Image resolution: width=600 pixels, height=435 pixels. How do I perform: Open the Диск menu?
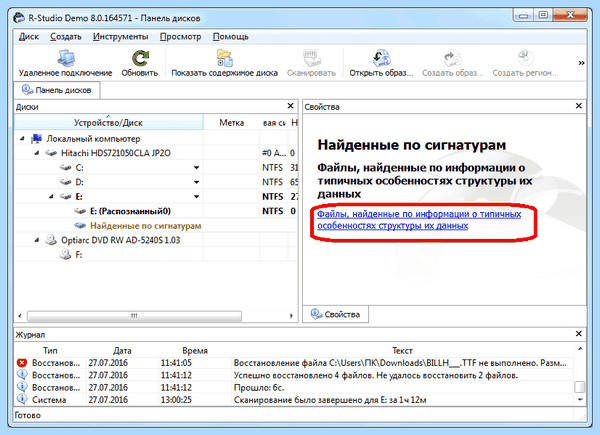point(29,37)
